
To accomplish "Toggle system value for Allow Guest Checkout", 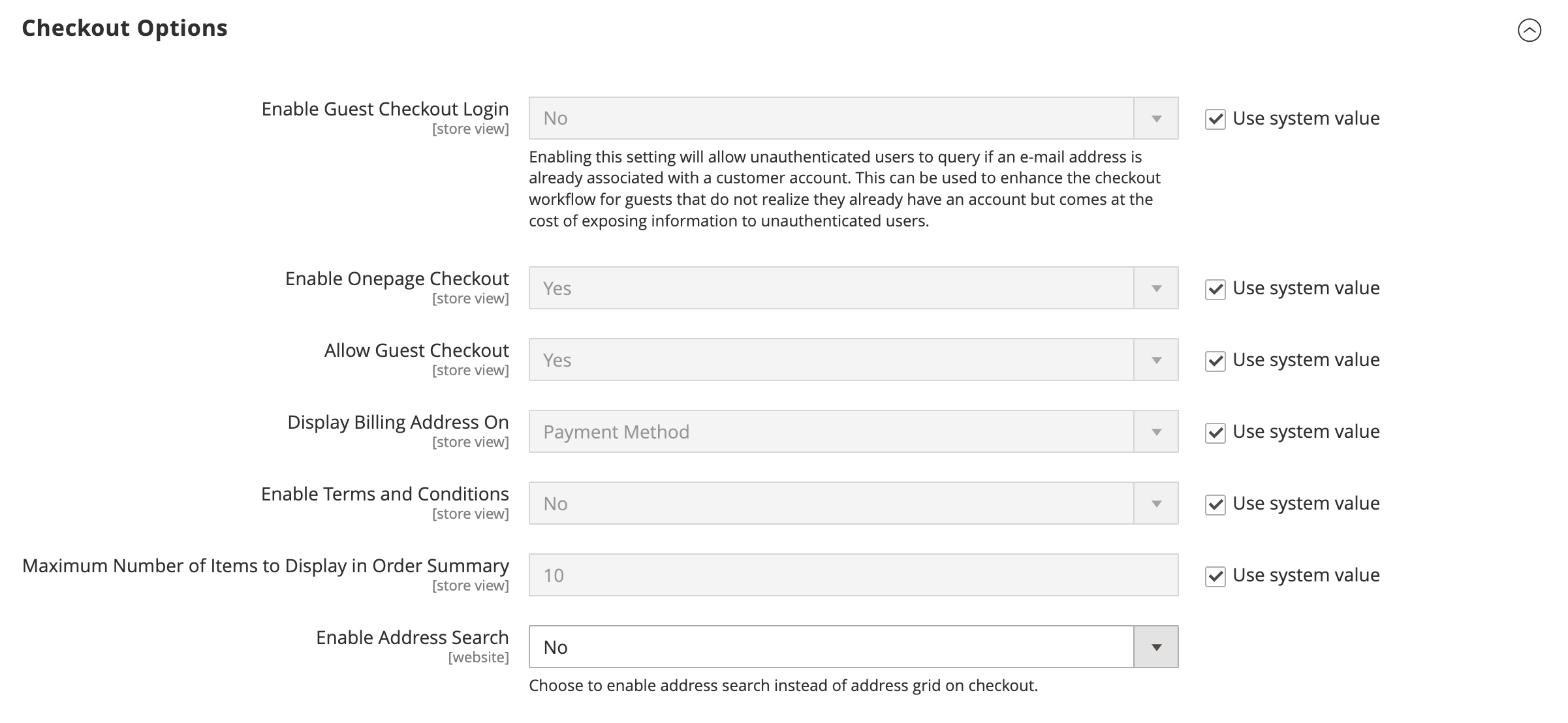I will 1215,360.
